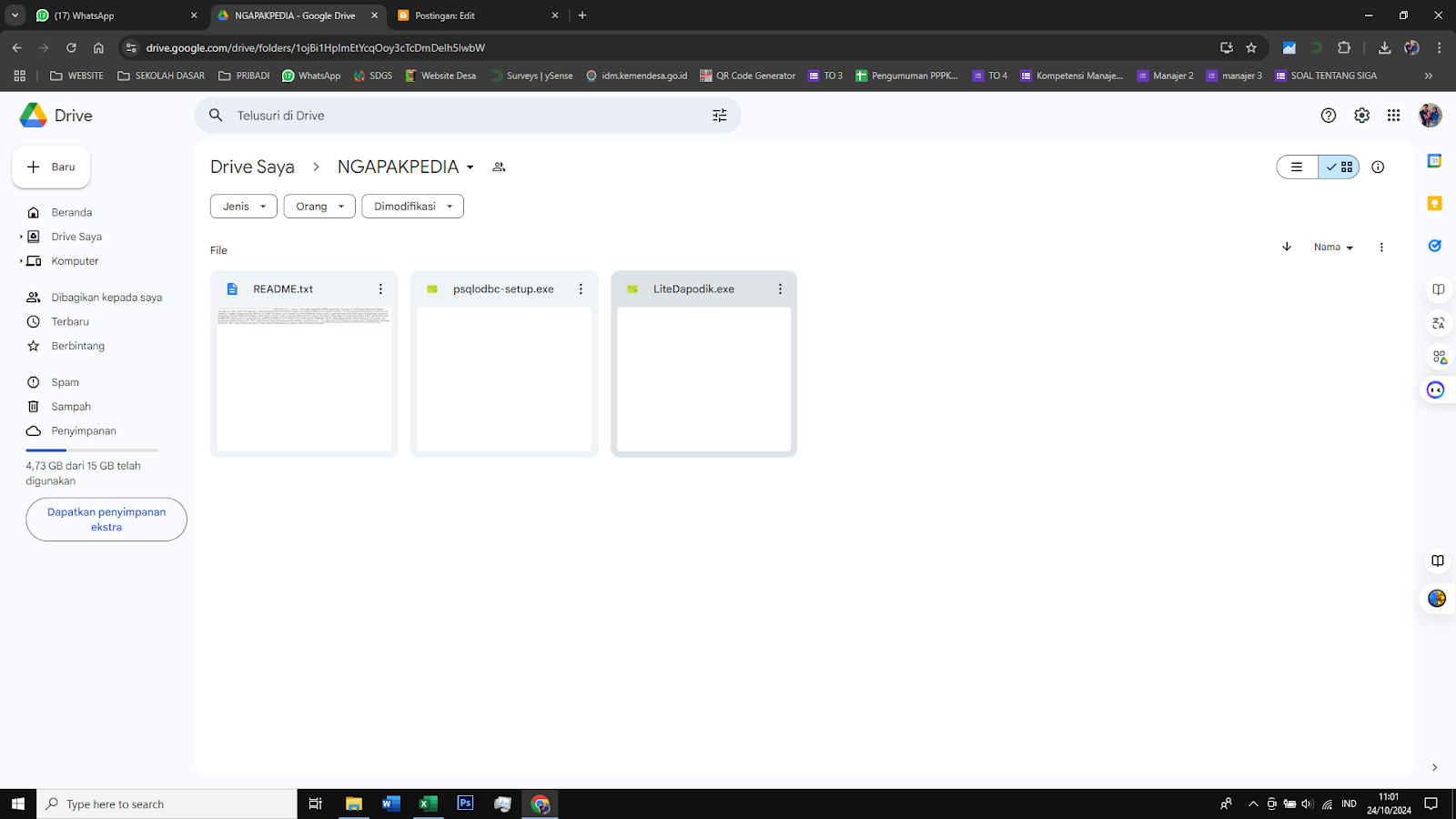Open LiteDapodik.exe more actions menu
This screenshot has height=819, width=1456.
tap(780, 289)
